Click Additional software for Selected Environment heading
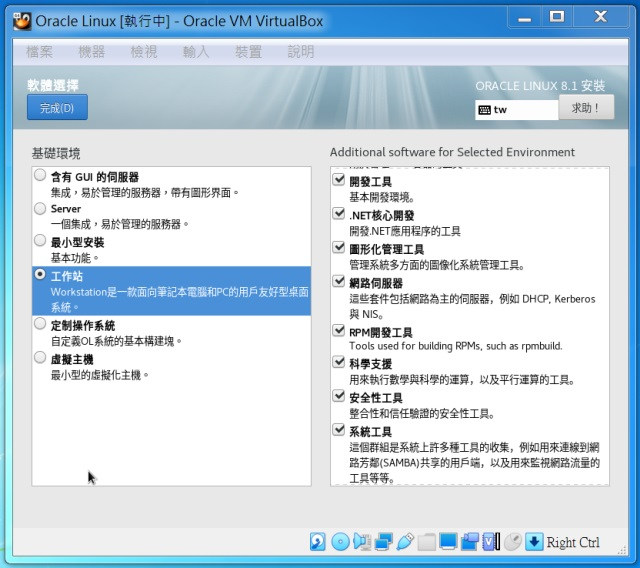 coord(452,152)
